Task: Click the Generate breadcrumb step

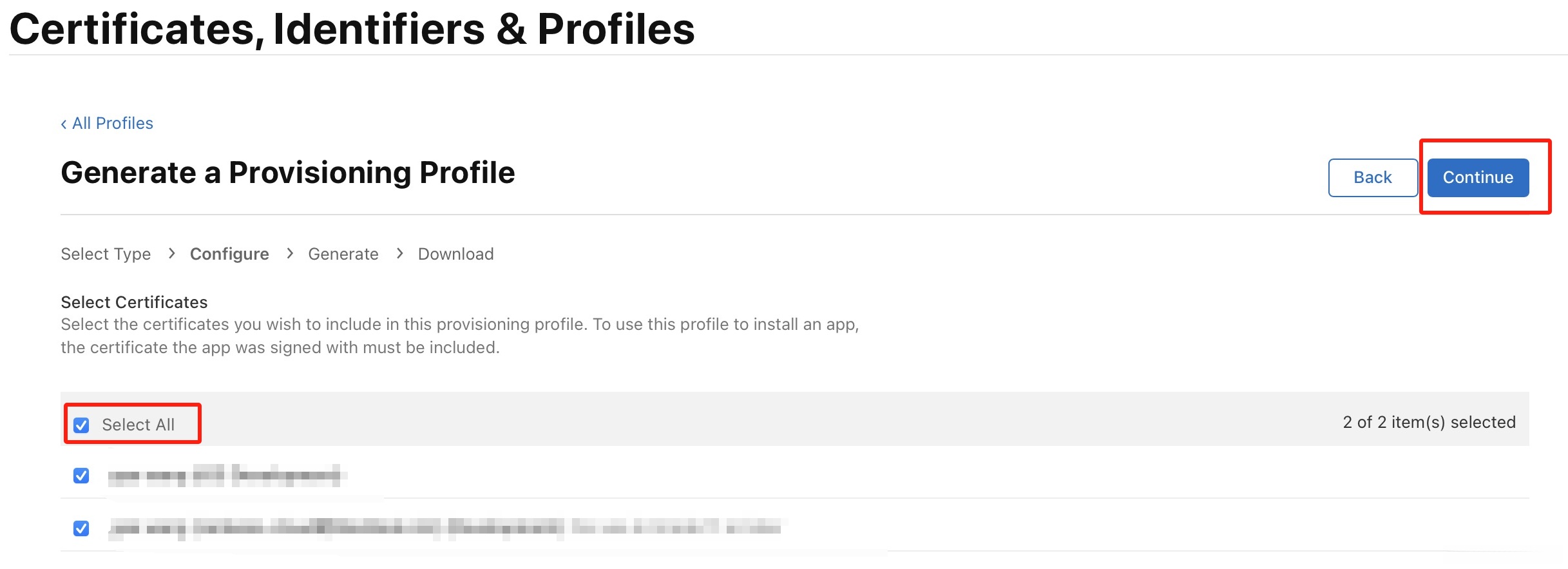Action: click(x=343, y=254)
